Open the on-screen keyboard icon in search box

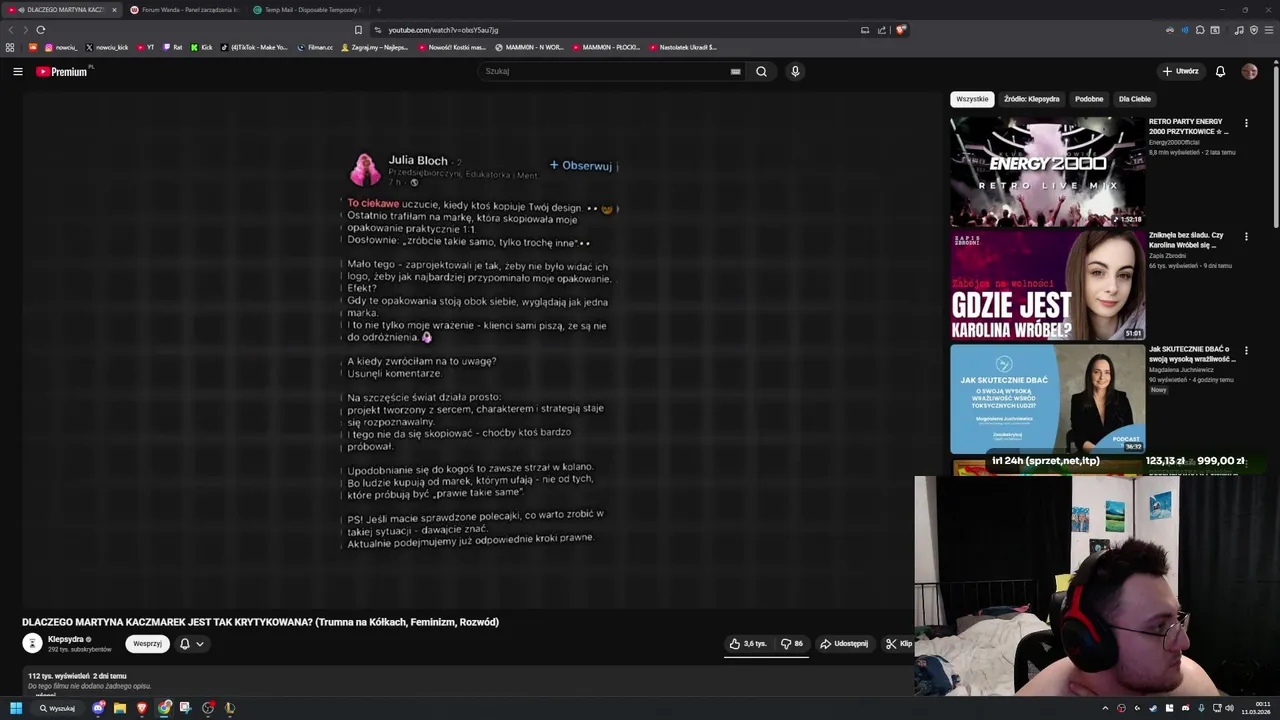coord(735,71)
